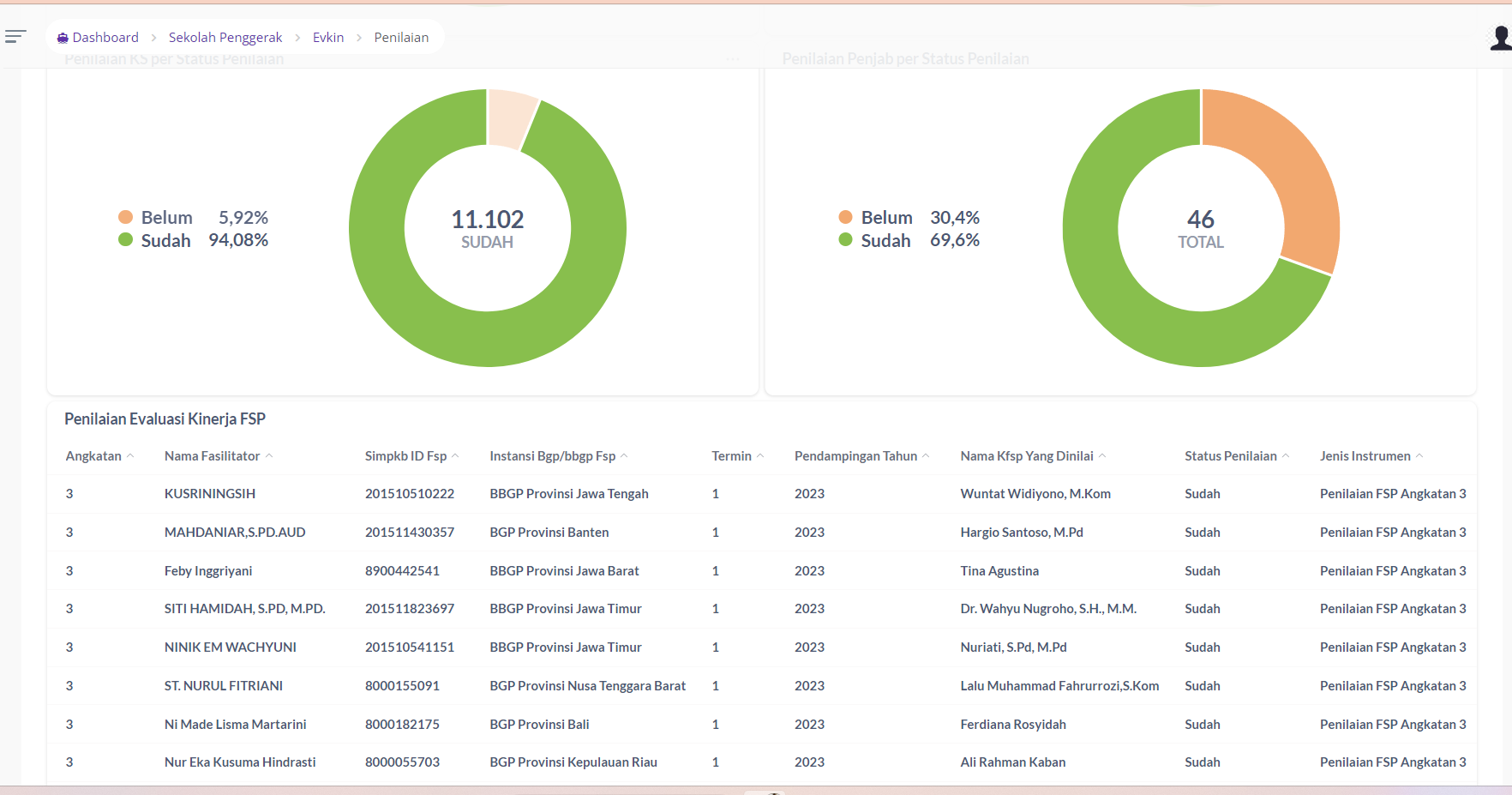Open Sekolah Penggerak breadcrumb link
Image resolution: width=1512 pixels, height=795 pixels.
[x=225, y=38]
